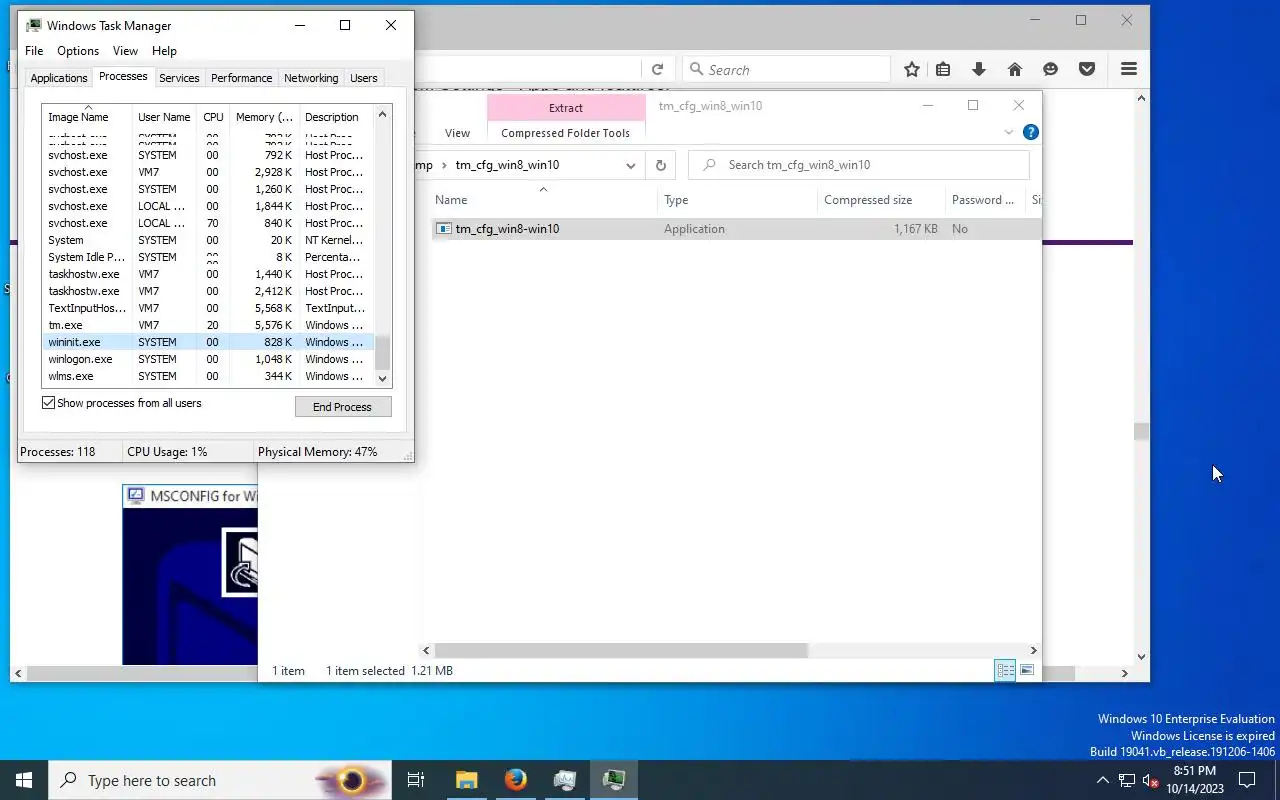The width and height of the screenshot is (1280, 800).
Task: Open Compressed Folder Tools tab
Action: 565,133
